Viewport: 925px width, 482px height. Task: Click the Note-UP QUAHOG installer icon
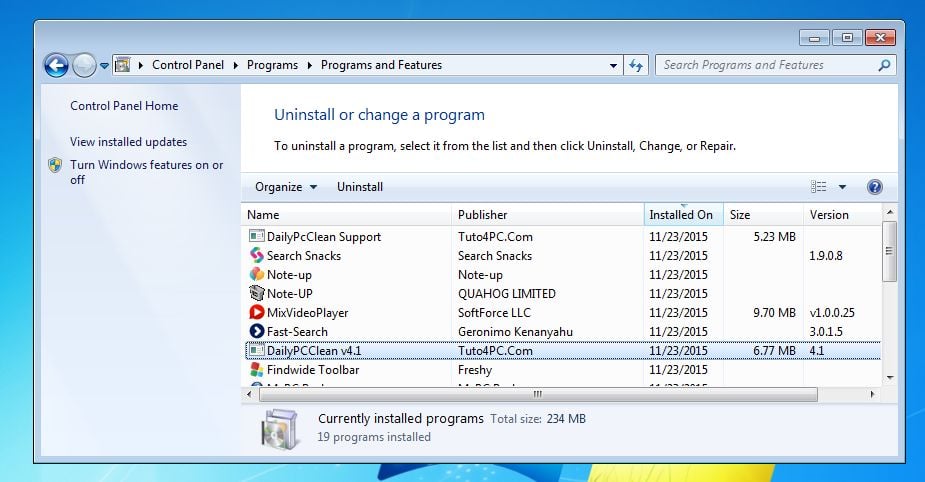pos(256,293)
